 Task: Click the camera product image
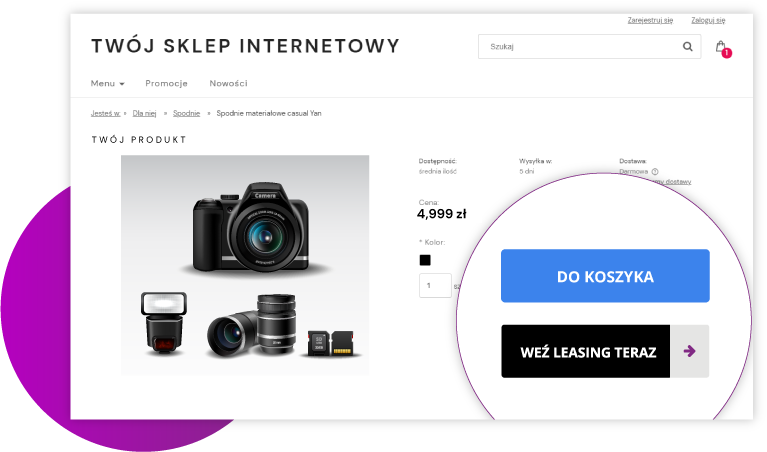[x=245, y=265]
